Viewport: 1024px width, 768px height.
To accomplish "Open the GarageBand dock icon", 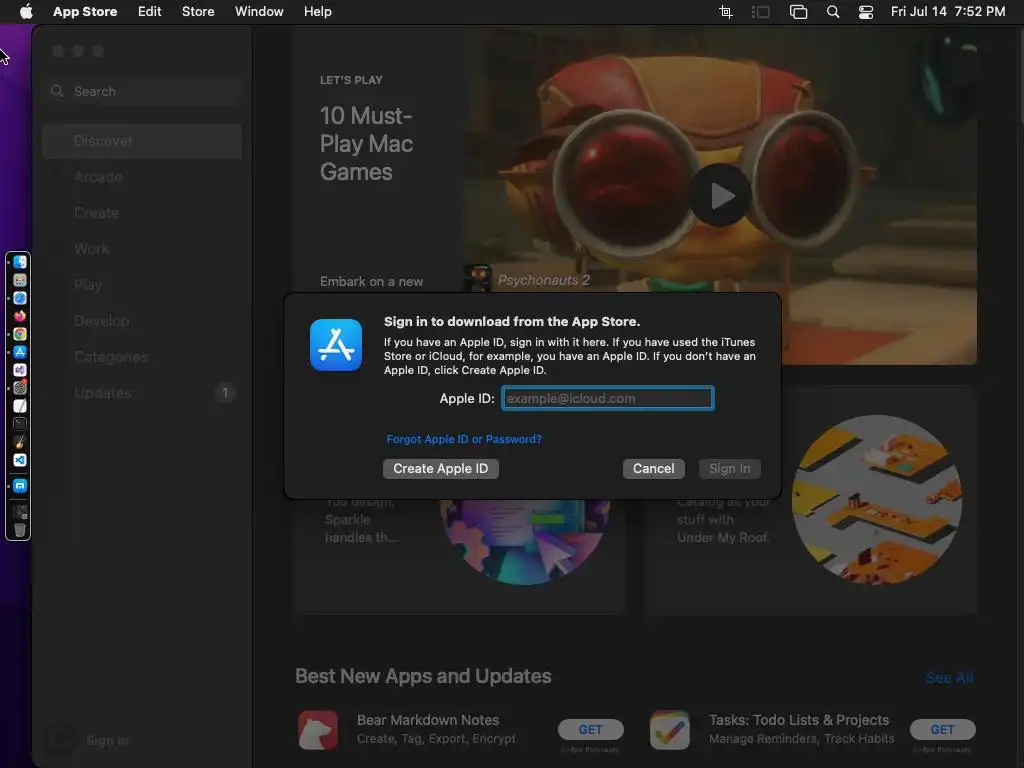I will click(20, 442).
